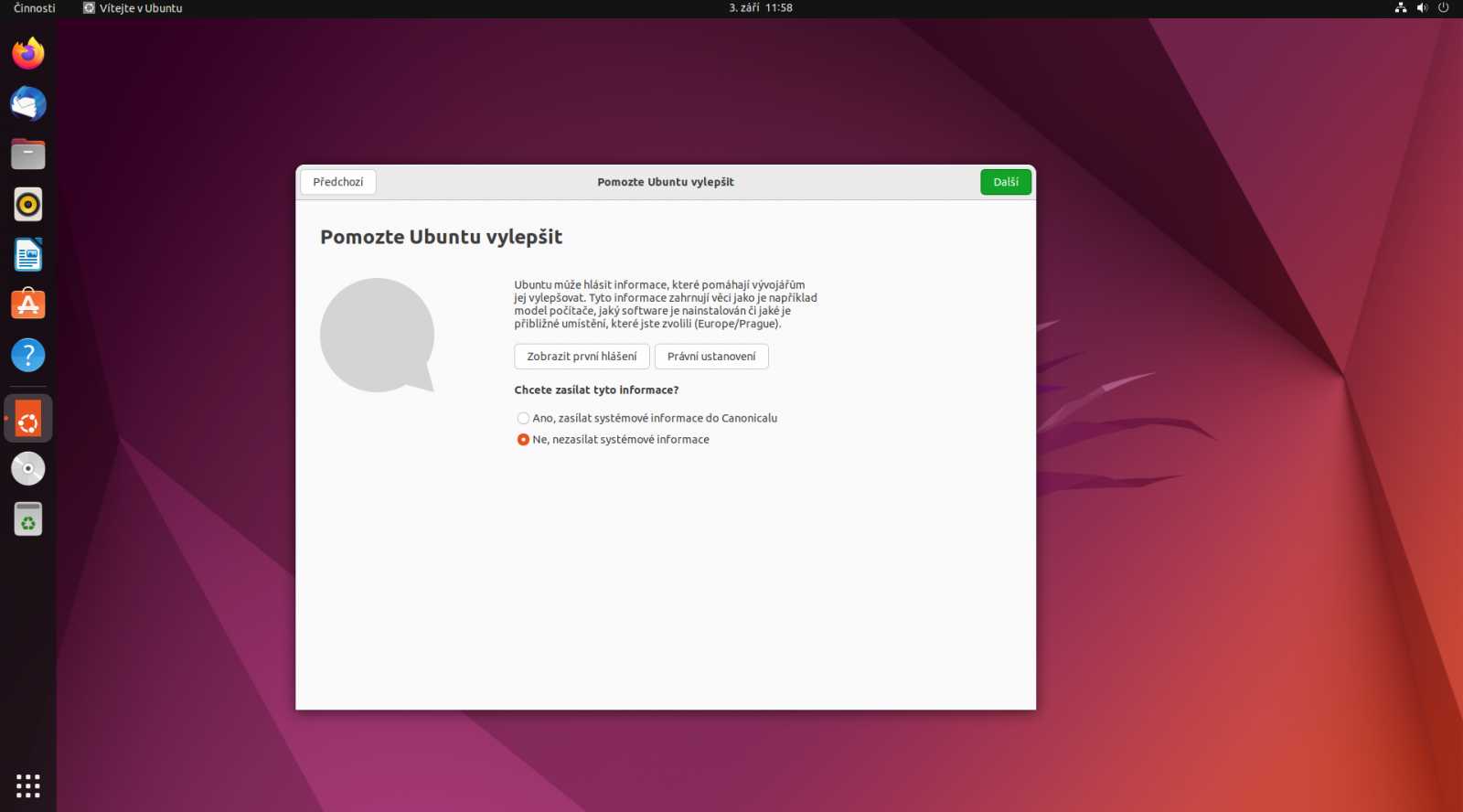Open Ubuntu Software store icon
The height and width of the screenshot is (812, 1463).
(28, 304)
